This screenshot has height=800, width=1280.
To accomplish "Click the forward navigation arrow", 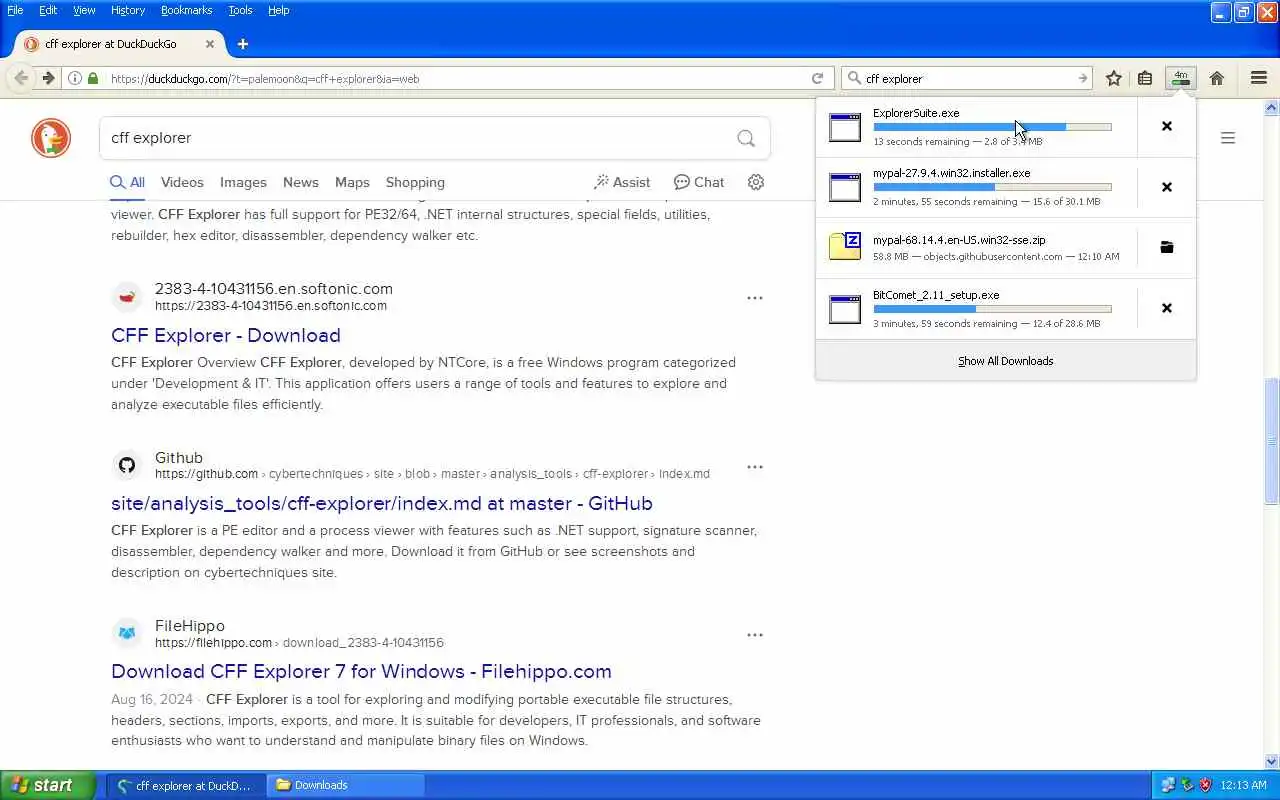I will click(x=48, y=78).
